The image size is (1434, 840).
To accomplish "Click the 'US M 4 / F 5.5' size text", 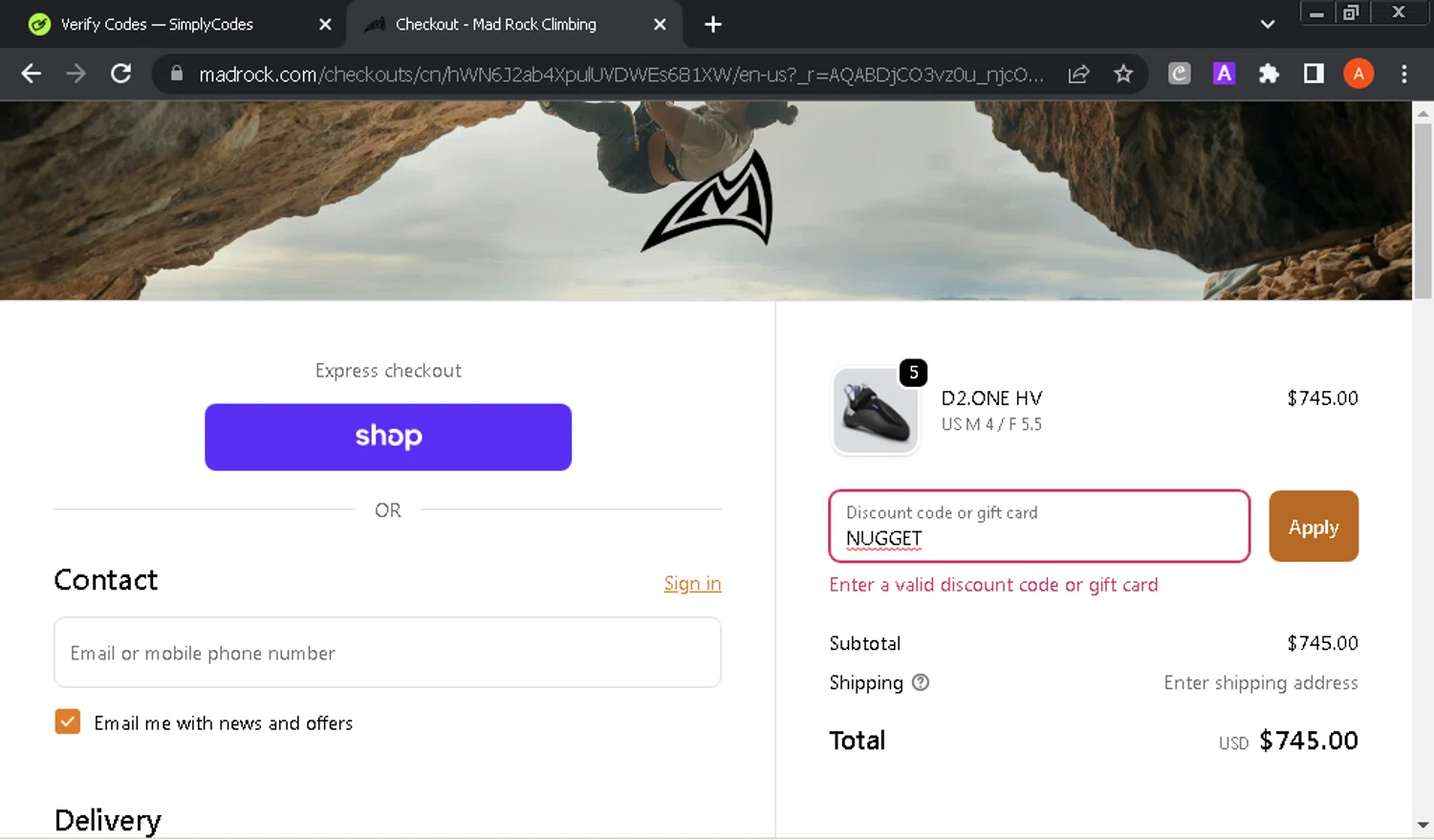I will click(x=991, y=424).
